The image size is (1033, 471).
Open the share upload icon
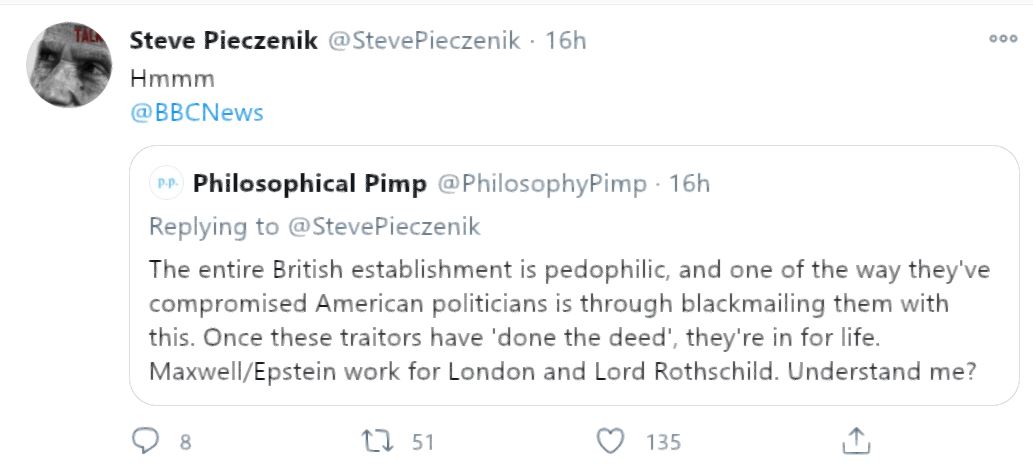(856, 441)
